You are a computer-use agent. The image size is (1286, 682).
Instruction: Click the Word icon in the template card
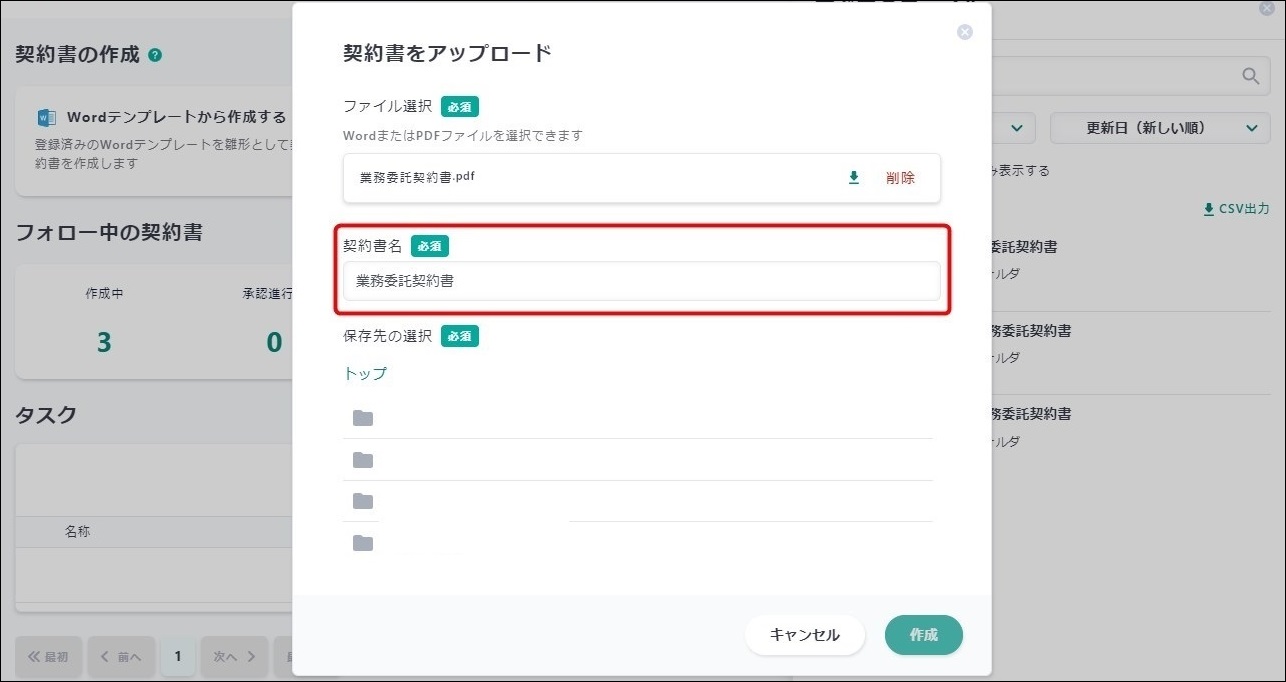click(x=46, y=117)
